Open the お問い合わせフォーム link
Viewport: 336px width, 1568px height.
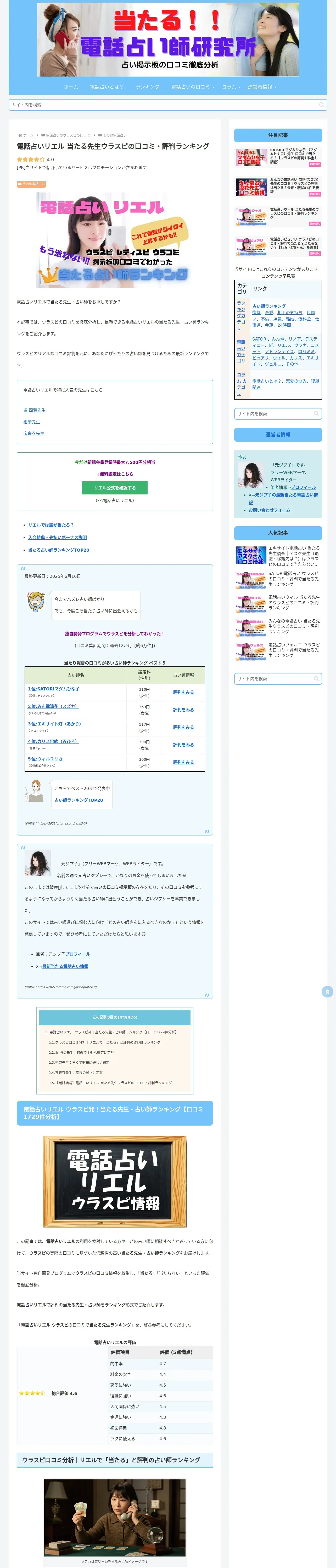click(x=270, y=510)
